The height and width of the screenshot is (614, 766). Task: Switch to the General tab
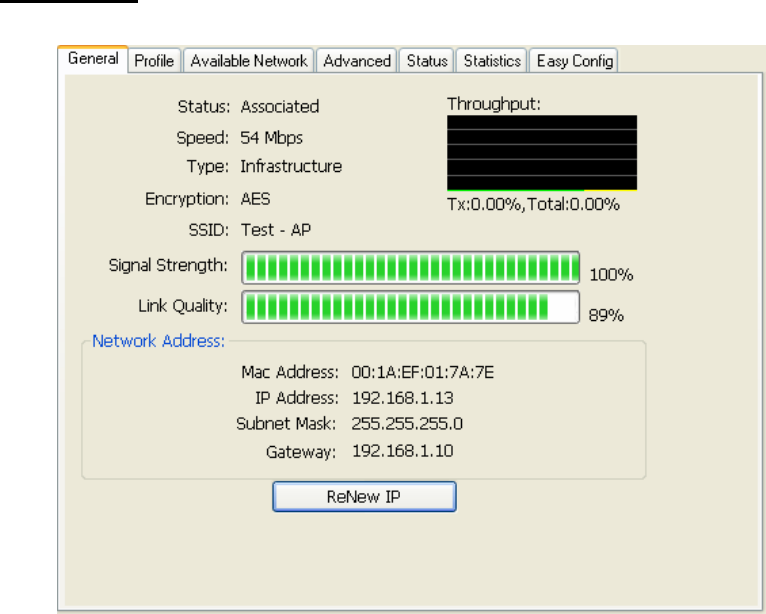coord(93,59)
